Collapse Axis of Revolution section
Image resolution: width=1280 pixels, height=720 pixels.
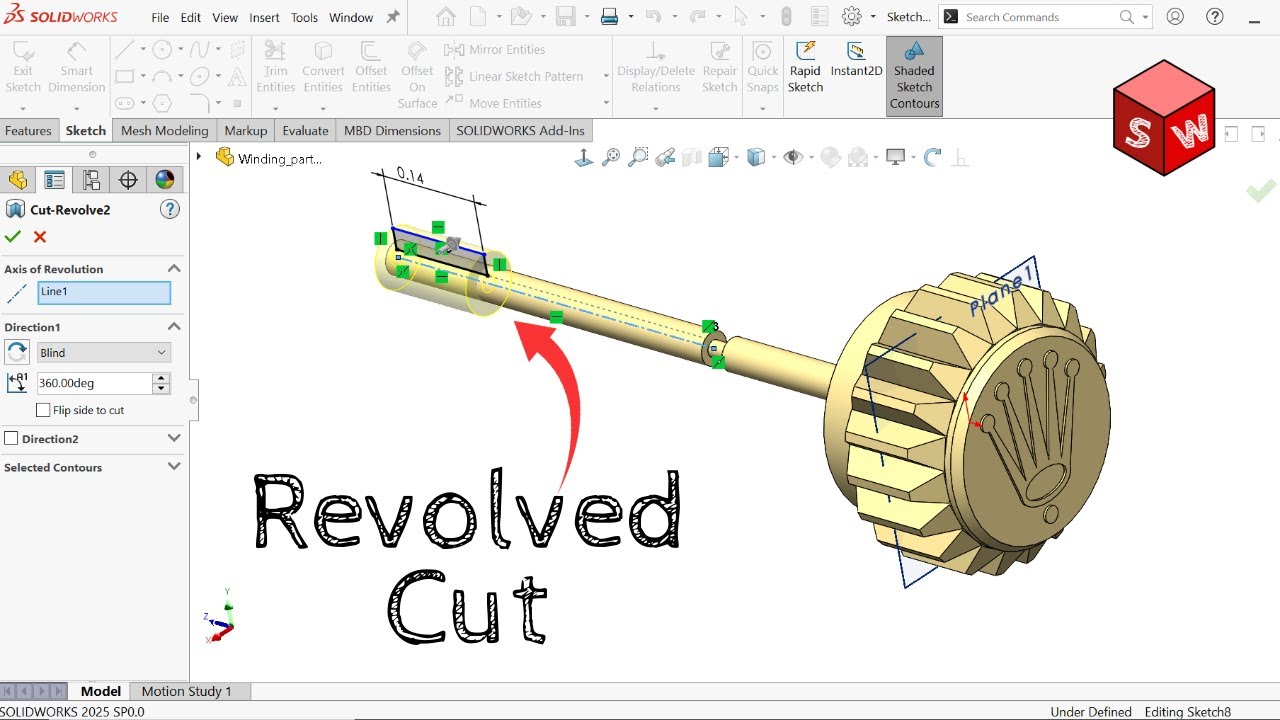(x=174, y=268)
